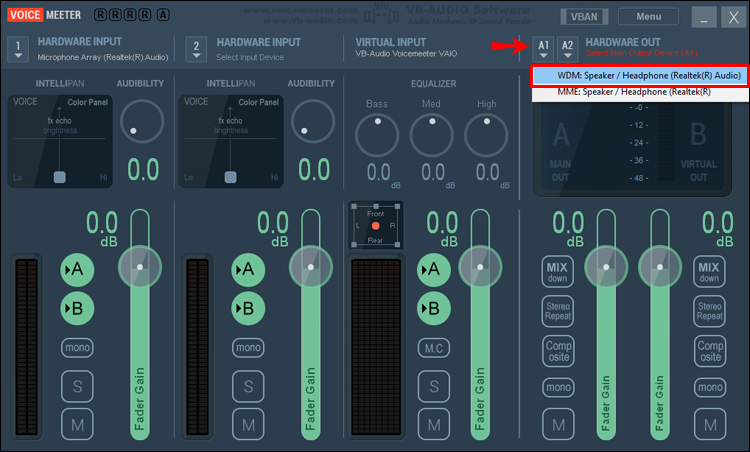750x452 pixels.
Task: Click the HARDWARE OUT label
Action: point(623,43)
